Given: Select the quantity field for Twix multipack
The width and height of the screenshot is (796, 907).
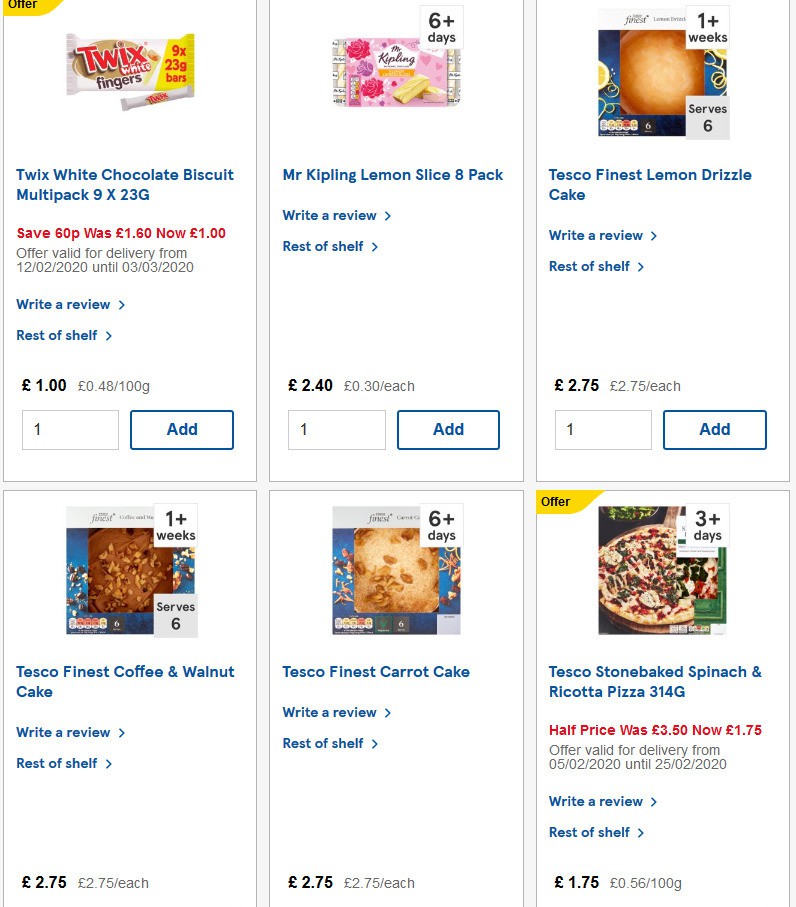Looking at the screenshot, I should tap(70, 429).
